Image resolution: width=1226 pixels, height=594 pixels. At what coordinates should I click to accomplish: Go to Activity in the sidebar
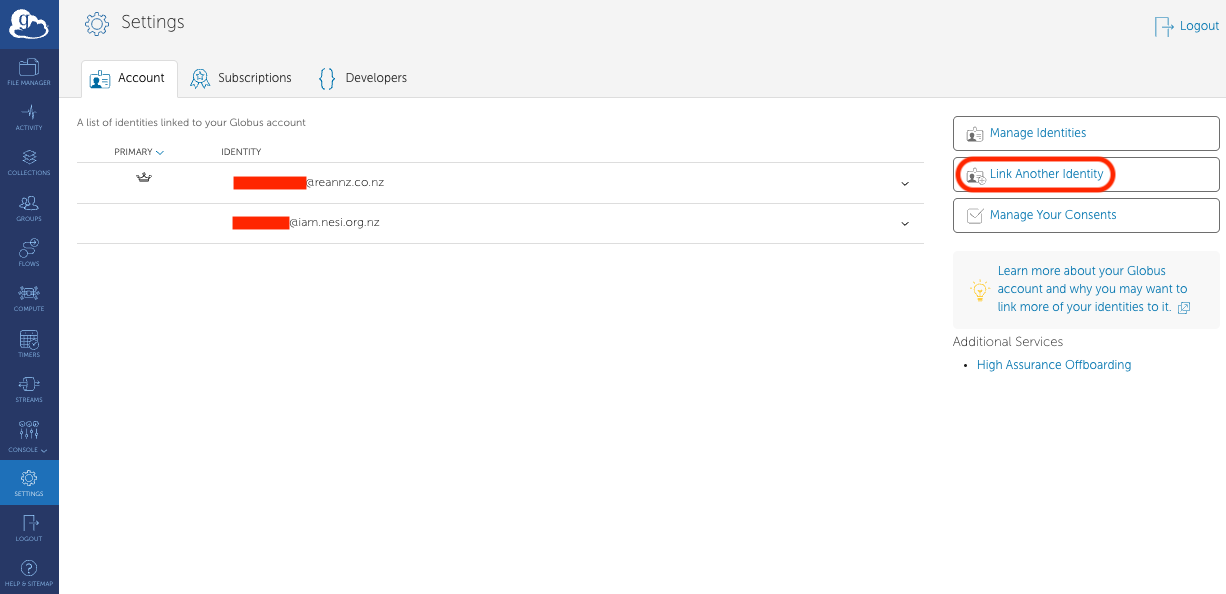click(29, 117)
